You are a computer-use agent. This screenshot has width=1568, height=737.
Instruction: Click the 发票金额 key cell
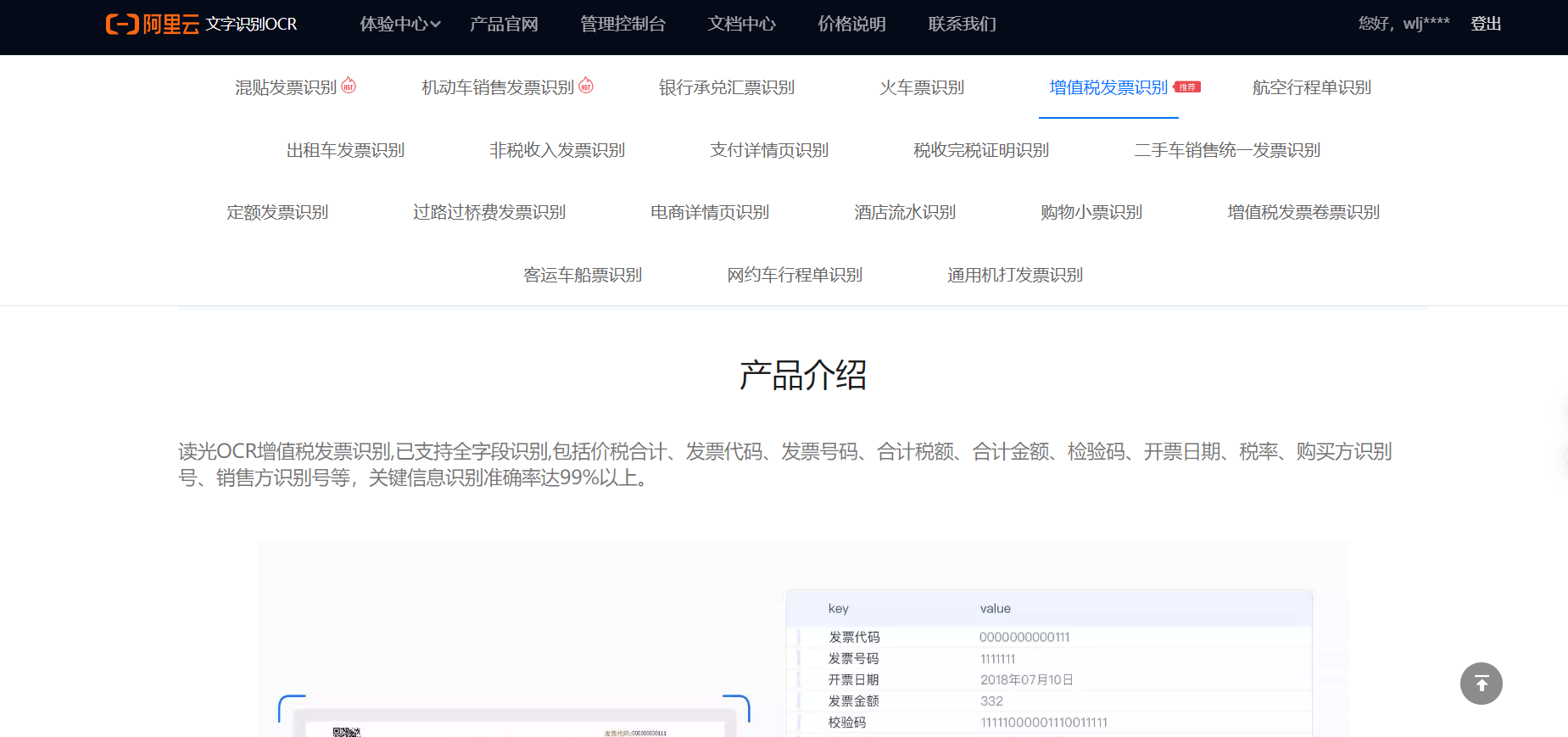854,701
